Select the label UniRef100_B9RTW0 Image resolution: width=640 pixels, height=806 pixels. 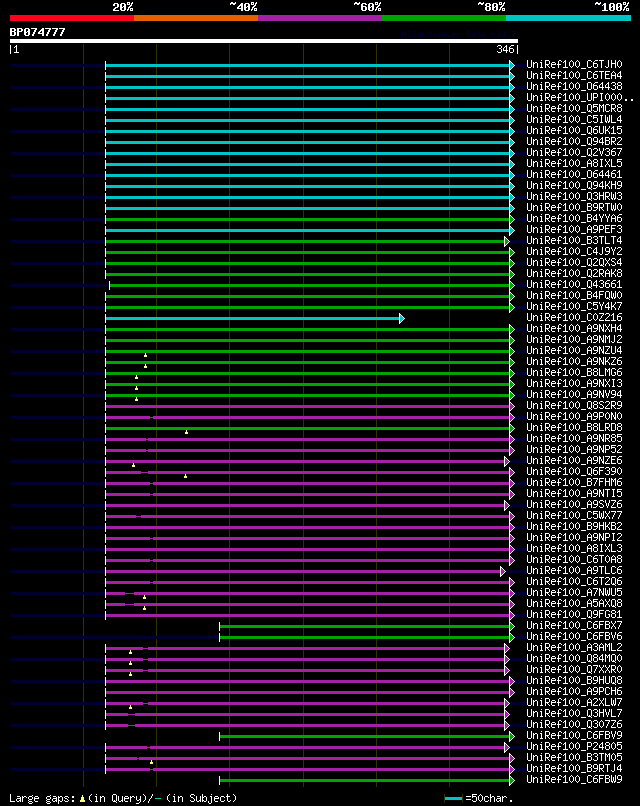point(574,208)
